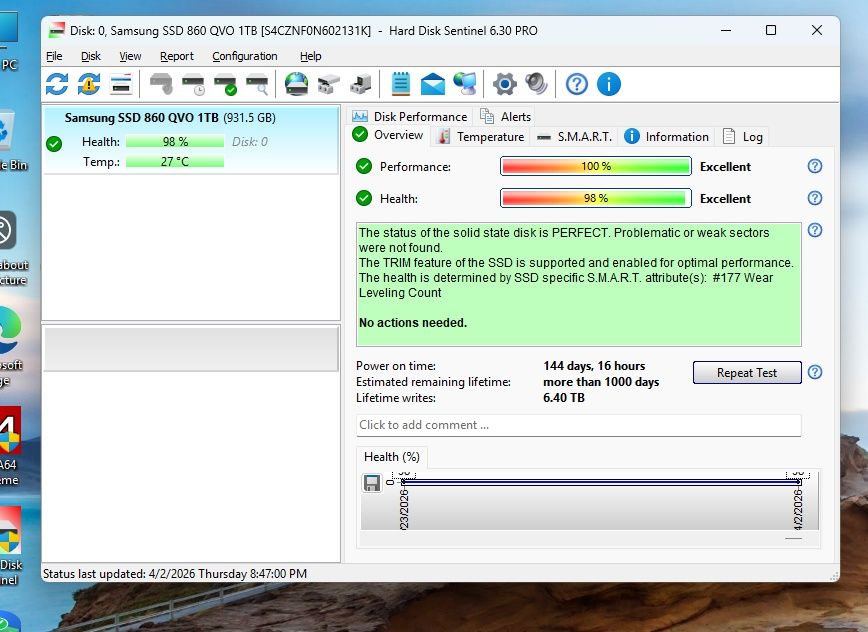Click the 'Status last updated' status bar text

(x=175, y=573)
